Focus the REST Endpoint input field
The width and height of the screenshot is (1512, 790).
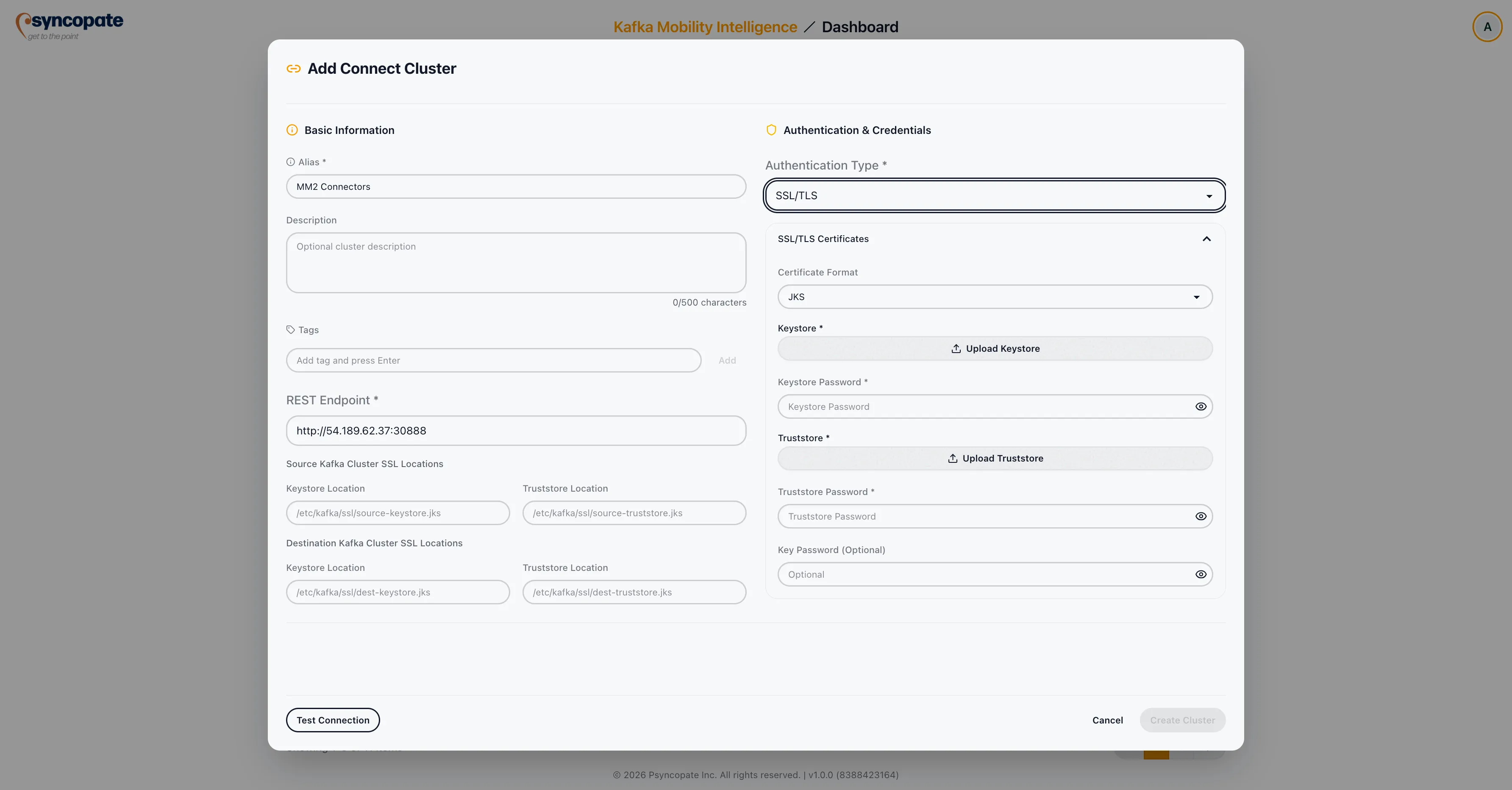[x=515, y=431]
